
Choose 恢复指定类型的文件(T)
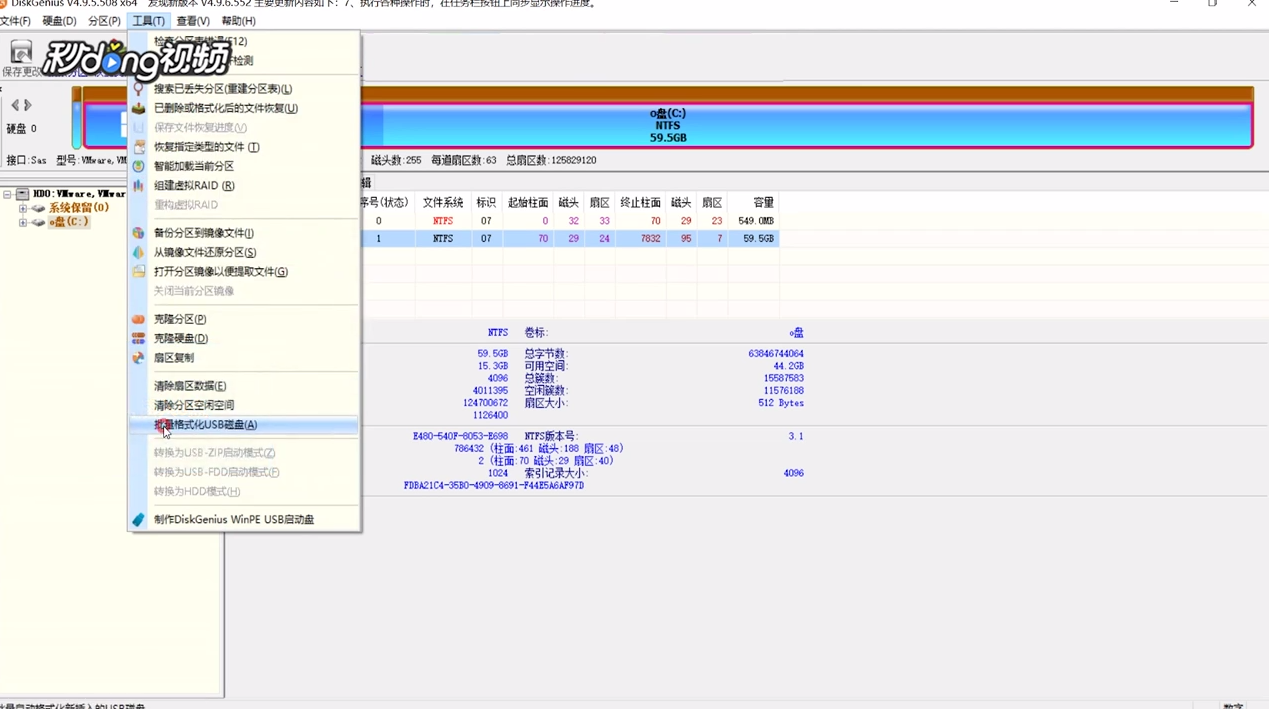pos(244,147)
